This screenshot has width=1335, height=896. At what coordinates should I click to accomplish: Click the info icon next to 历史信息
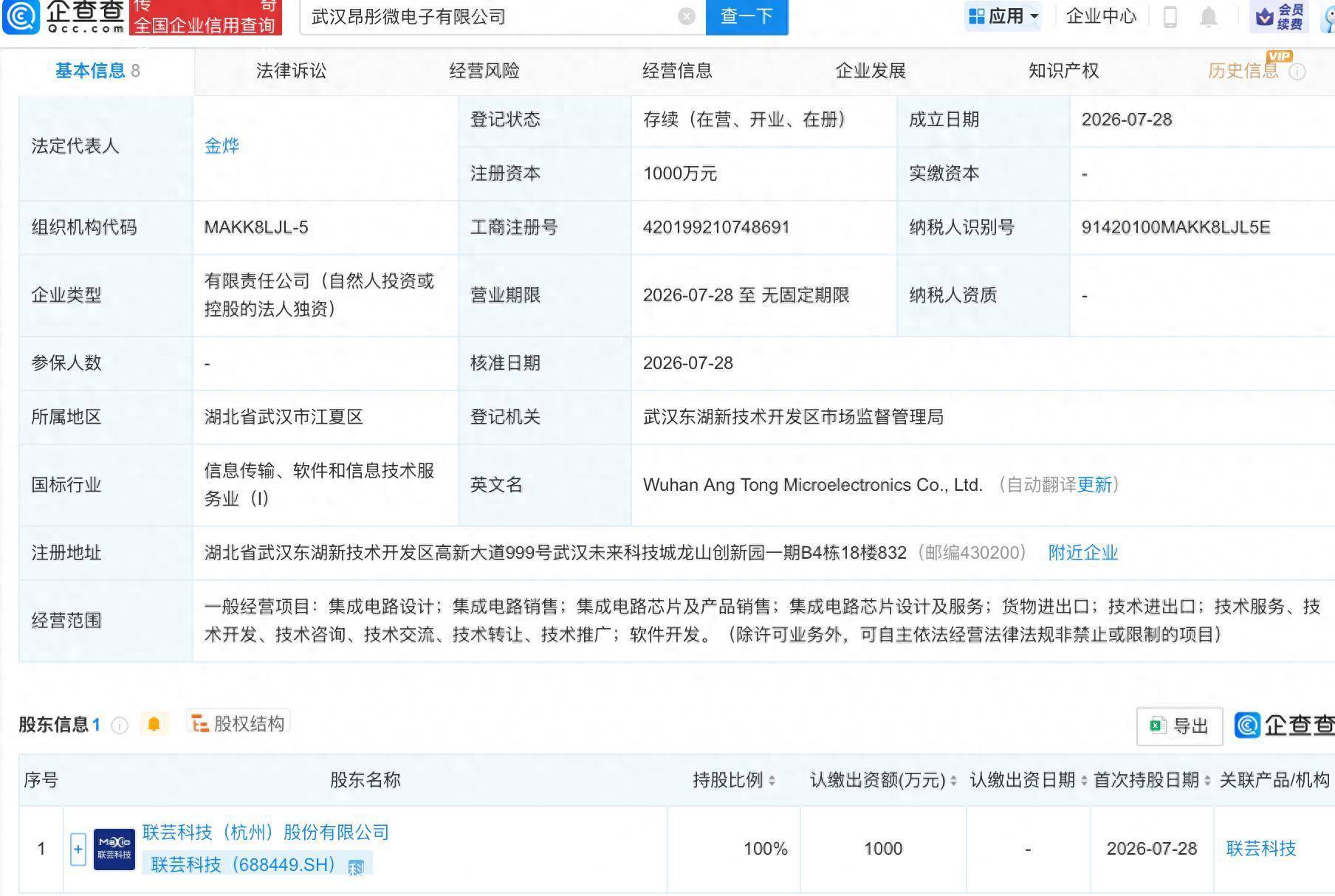(1297, 72)
